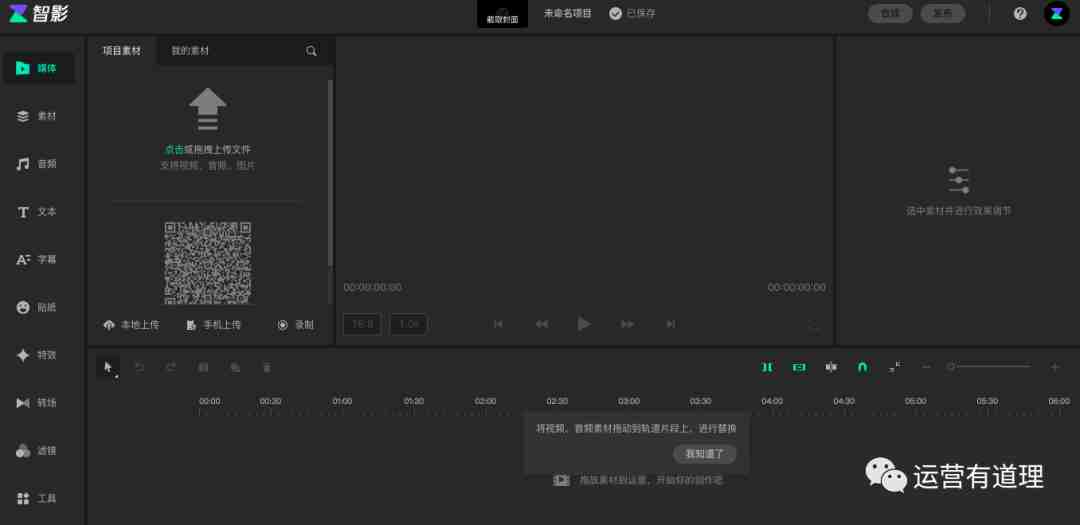This screenshot has width=1080, height=525.
Task: Expand the pointer tool selector
Action: coord(108,367)
